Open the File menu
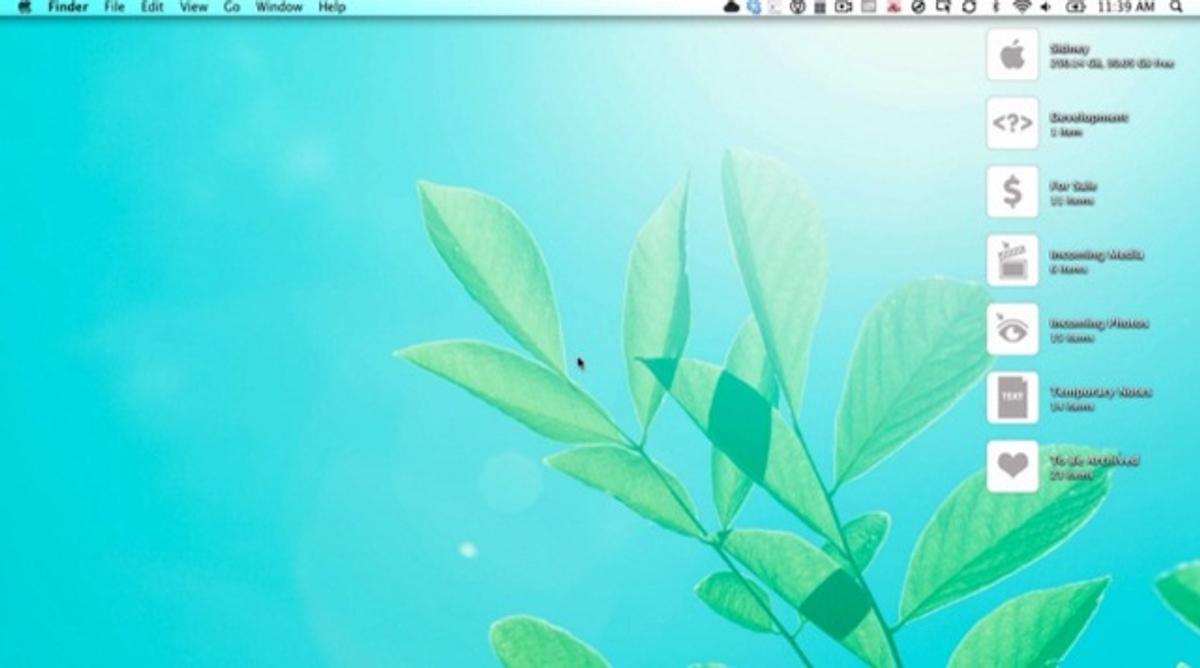1200x668 pixels. [114, 7]
